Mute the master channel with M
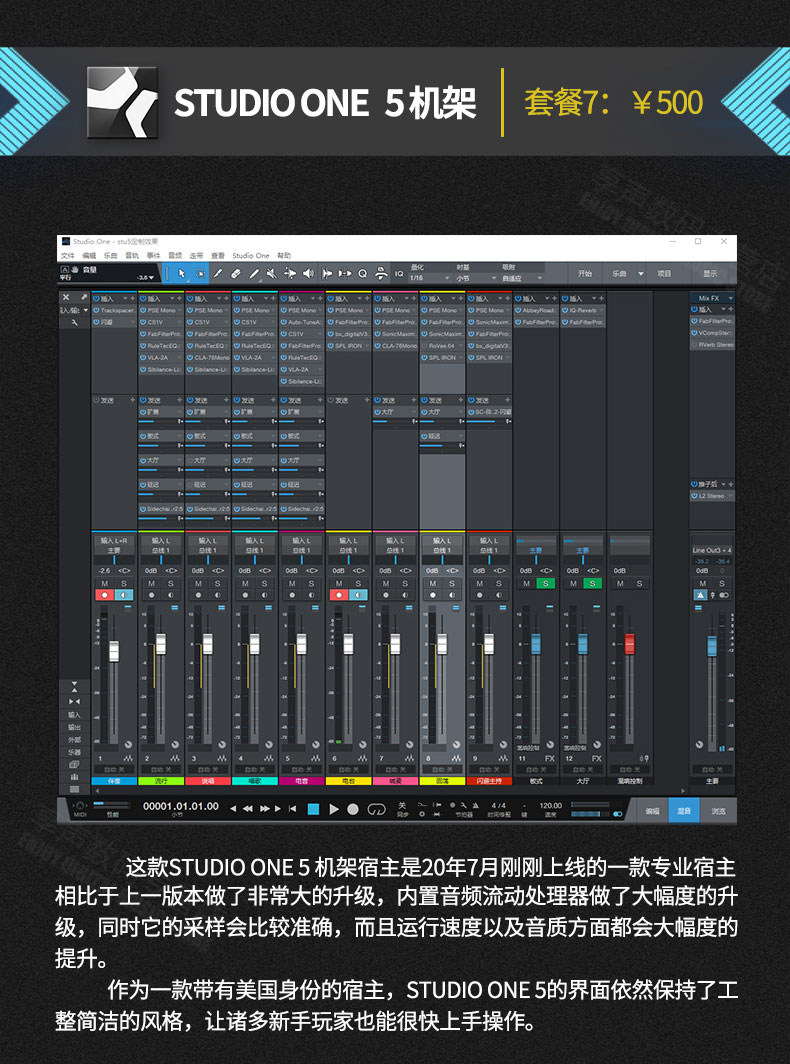This screenshot has width=790, height=1064. point(702,584)
